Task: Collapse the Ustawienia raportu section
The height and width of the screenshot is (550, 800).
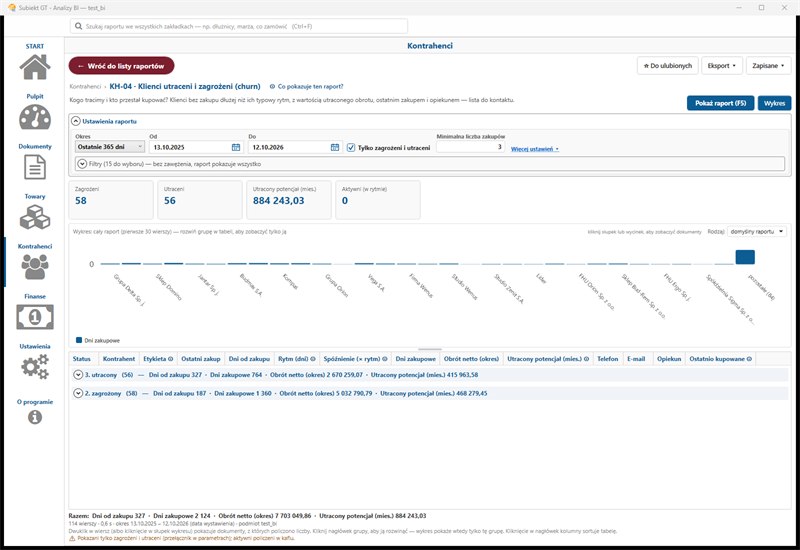Action: click(76, 121)
